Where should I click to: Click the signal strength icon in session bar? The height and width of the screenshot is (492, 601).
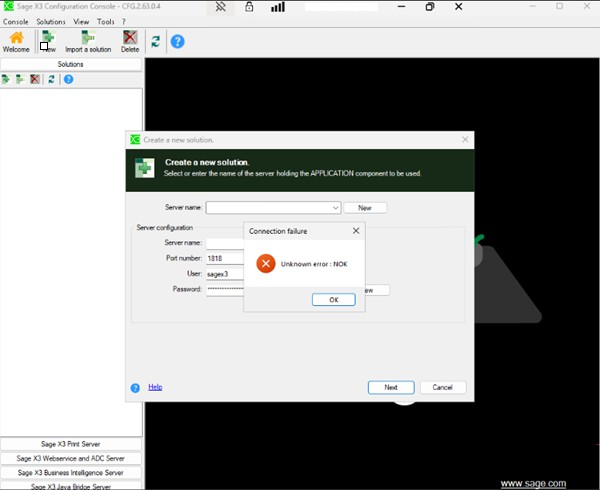coord(278,7)
